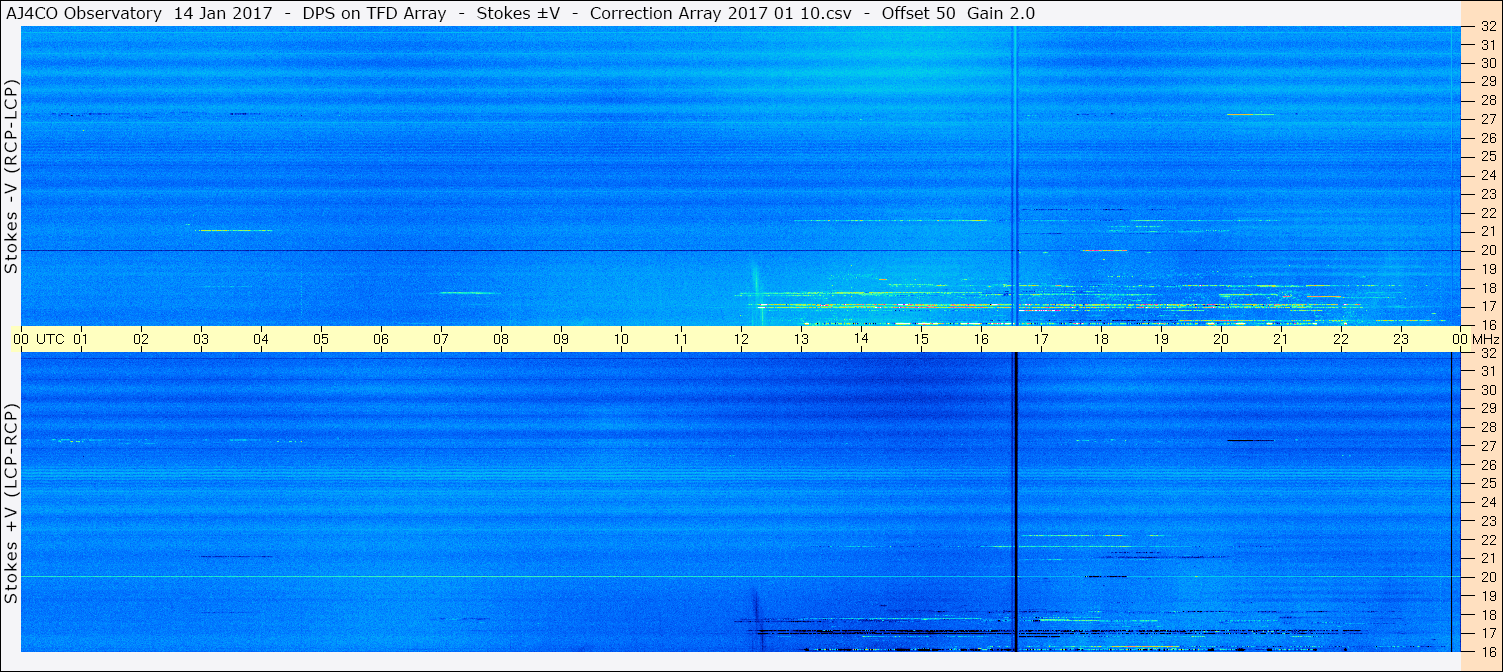The height and width of the screenshot is (672, 1503).
Task: Select the 04 hour marker on time axis
Action: pyautogui.click(x=261, y=339)
